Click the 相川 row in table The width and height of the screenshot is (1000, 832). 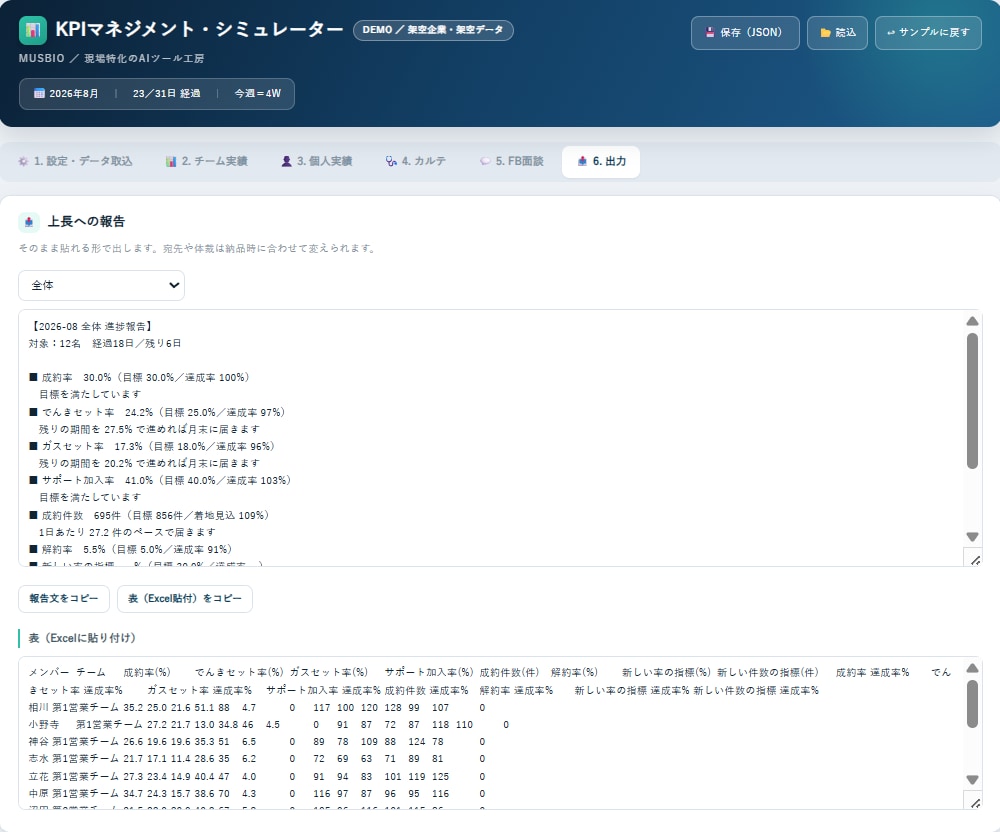[257, 708]
